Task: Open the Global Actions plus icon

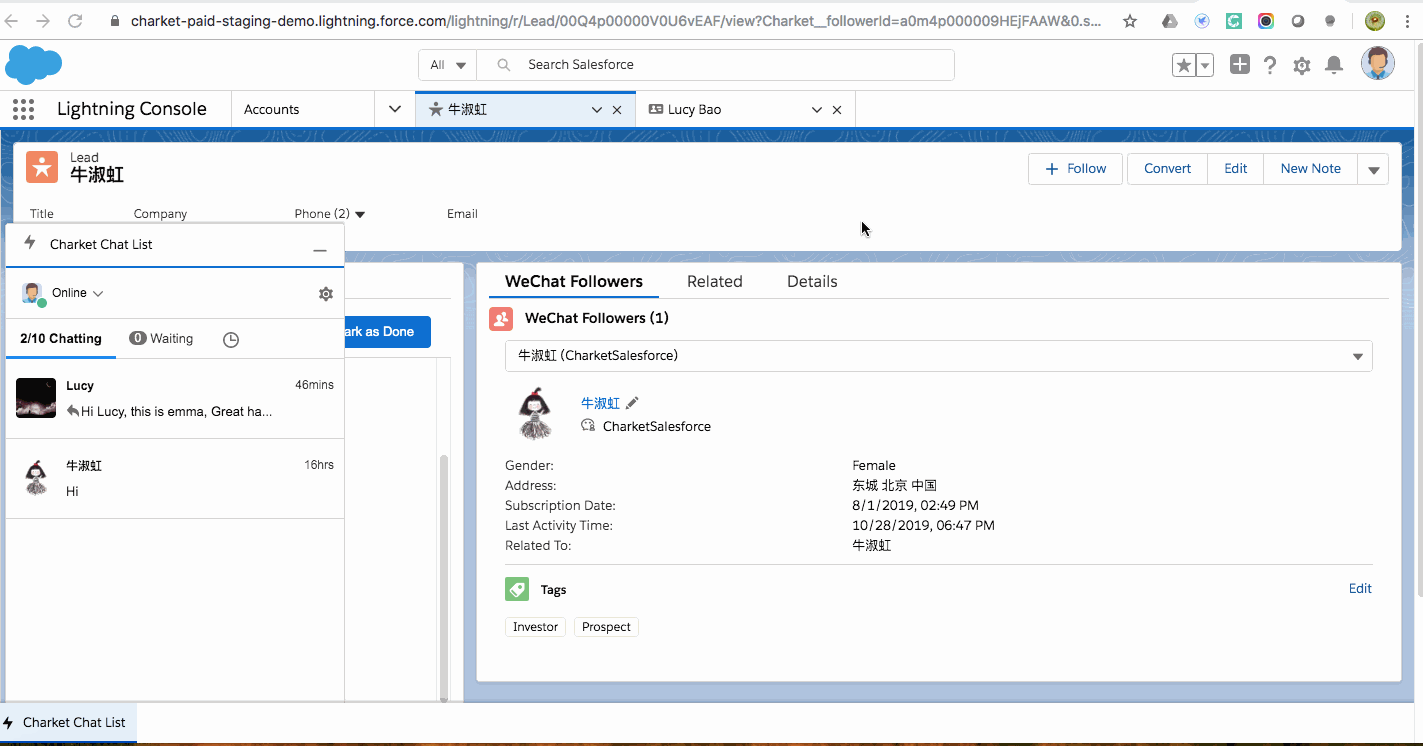Action: click(1239, 65)
